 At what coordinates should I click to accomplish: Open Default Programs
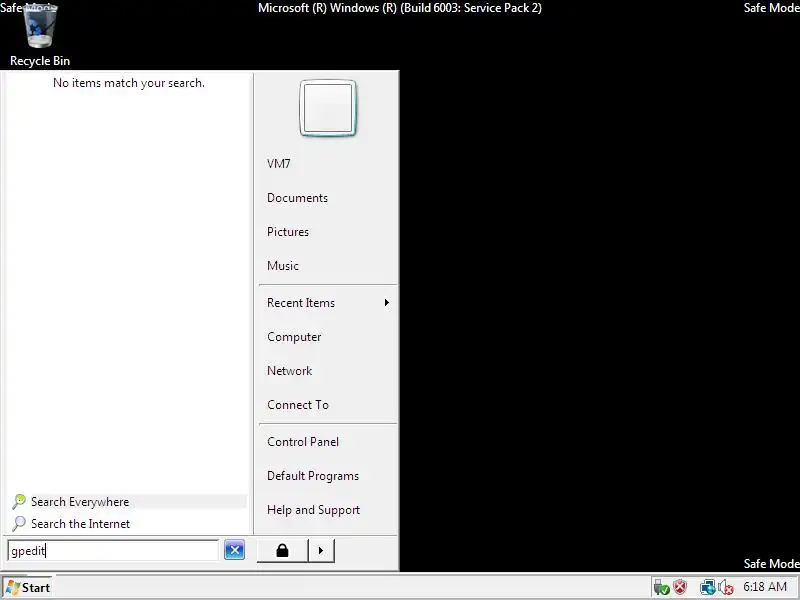pos(313,476)
